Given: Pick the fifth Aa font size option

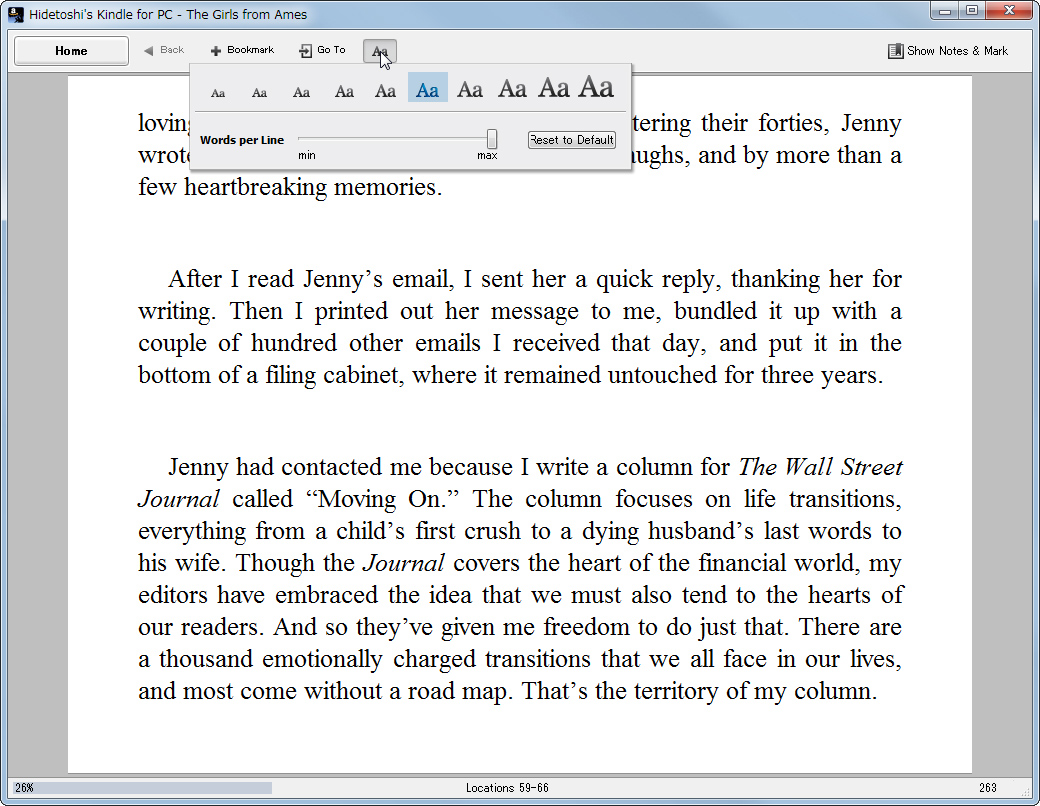Looking at the screenshot, I should click(385, 91).
